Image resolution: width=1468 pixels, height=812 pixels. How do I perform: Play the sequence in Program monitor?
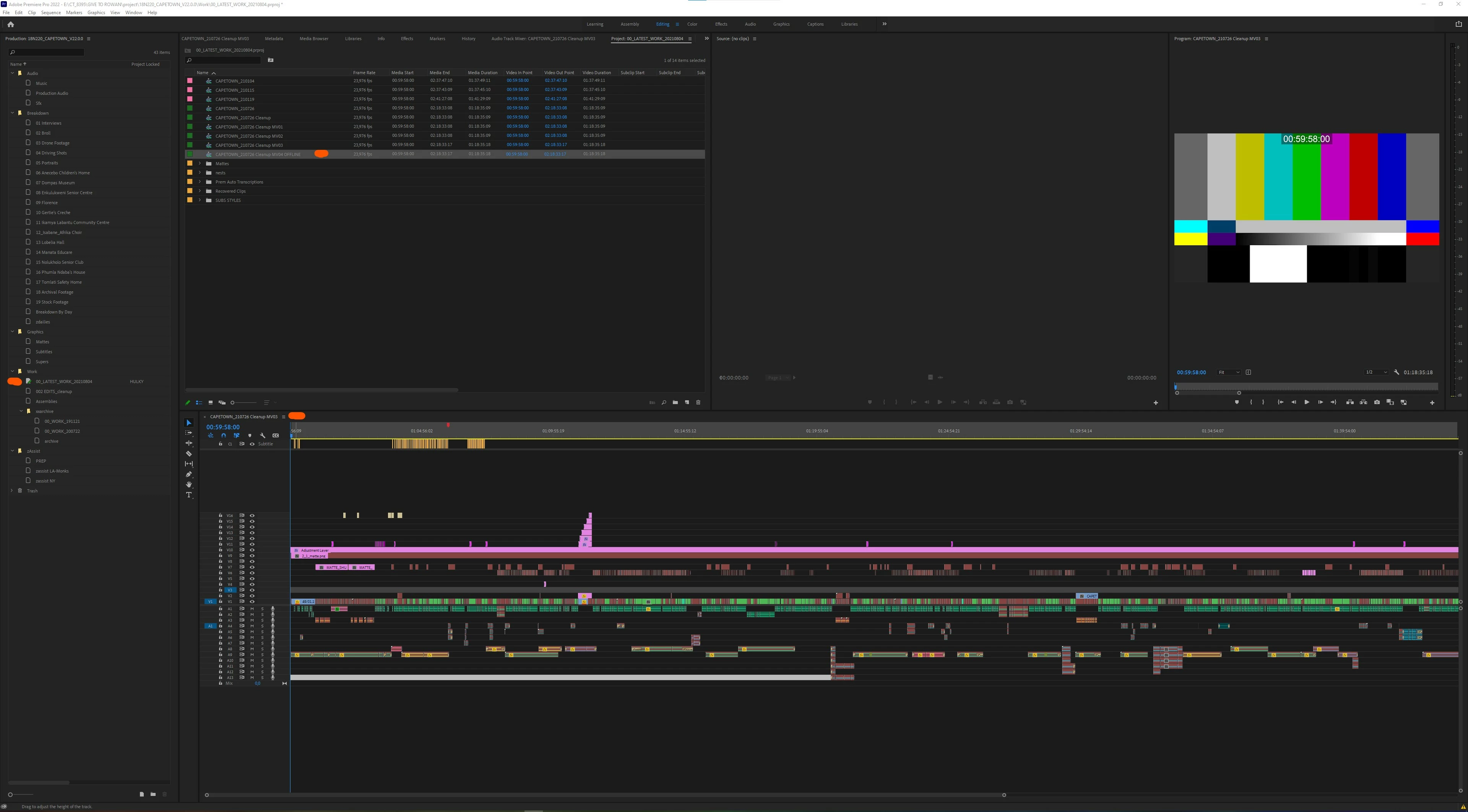[1307, 402]
